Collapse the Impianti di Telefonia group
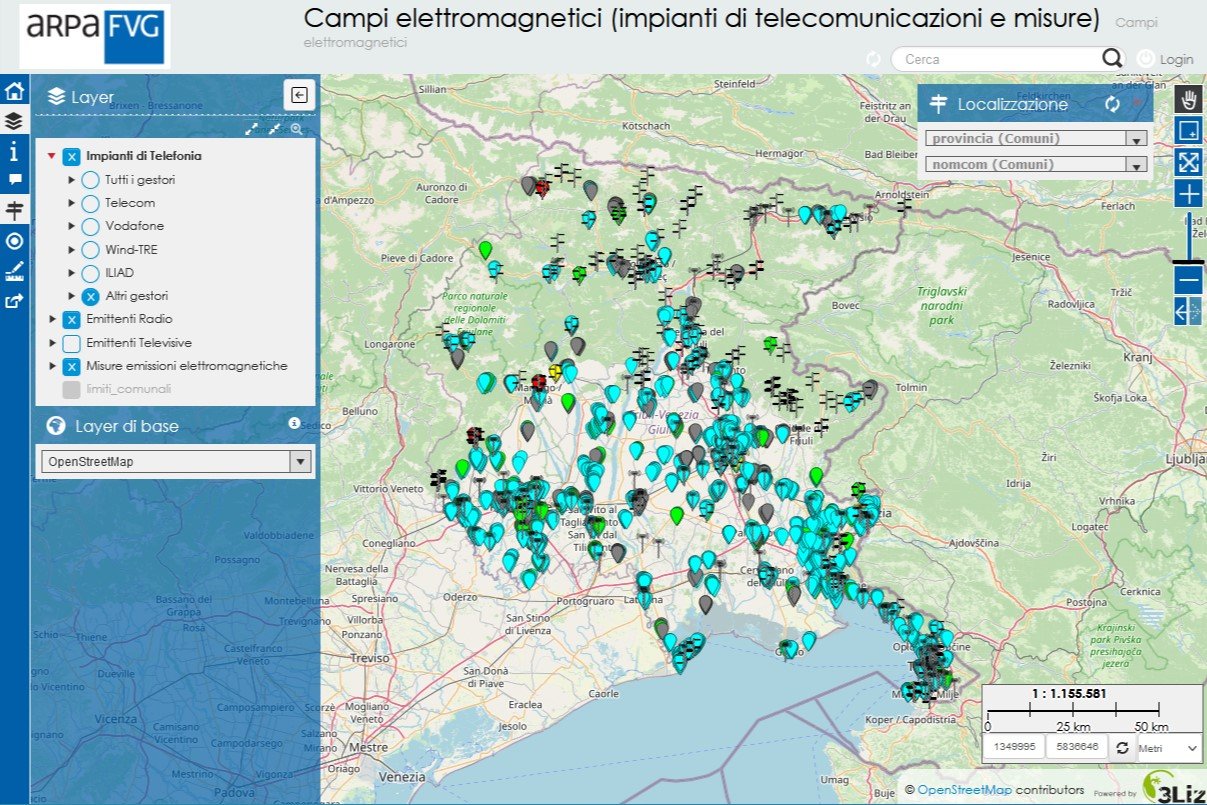 click(x=52, y=156)
